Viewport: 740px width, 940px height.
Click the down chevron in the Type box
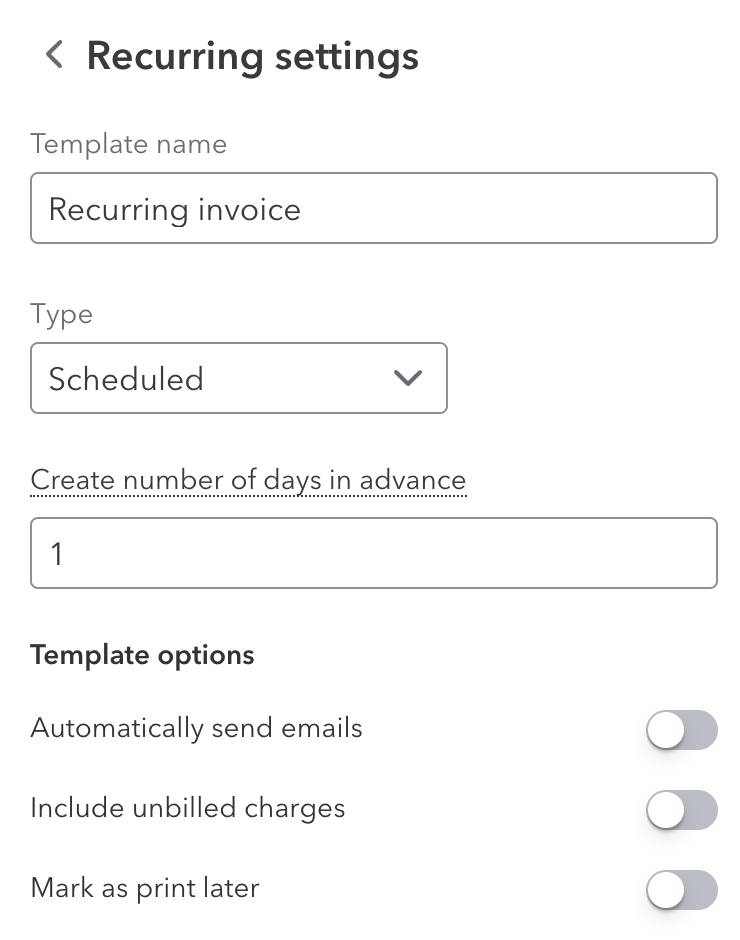[x=408, y=378]
